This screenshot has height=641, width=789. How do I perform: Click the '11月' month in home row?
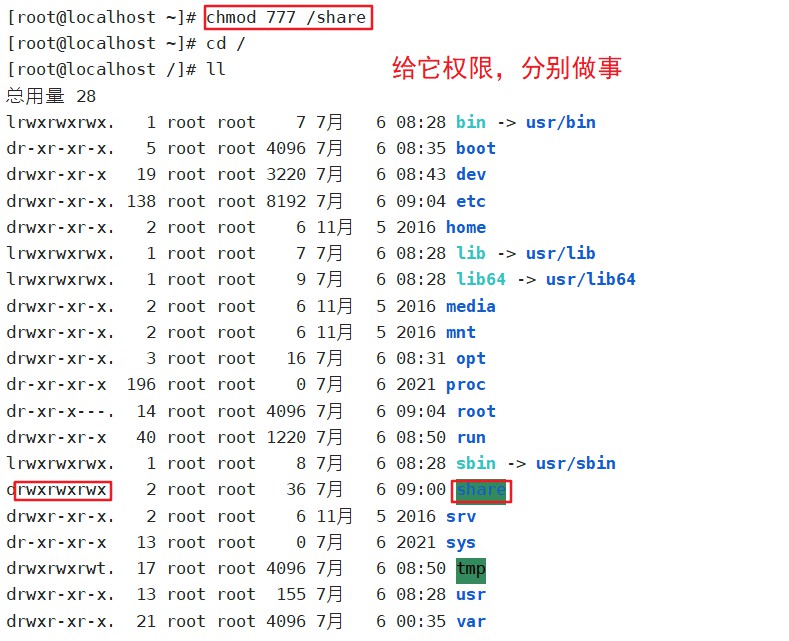pos(334,227)
